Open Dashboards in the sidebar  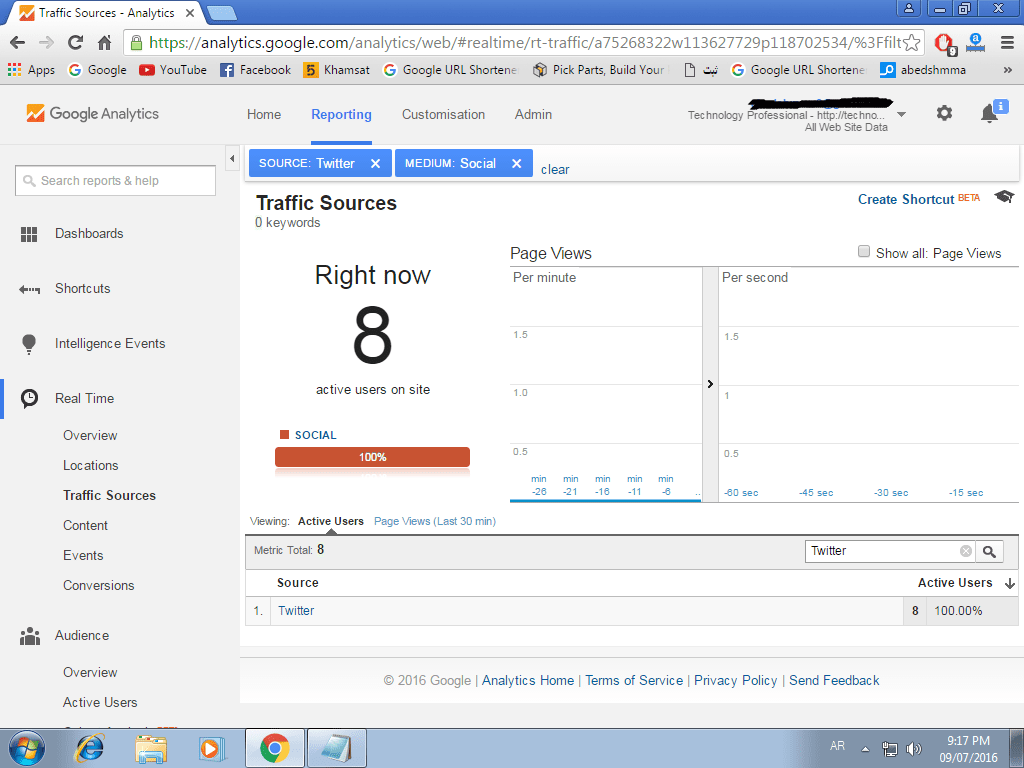pyautogui.click(x=89, y=234)
